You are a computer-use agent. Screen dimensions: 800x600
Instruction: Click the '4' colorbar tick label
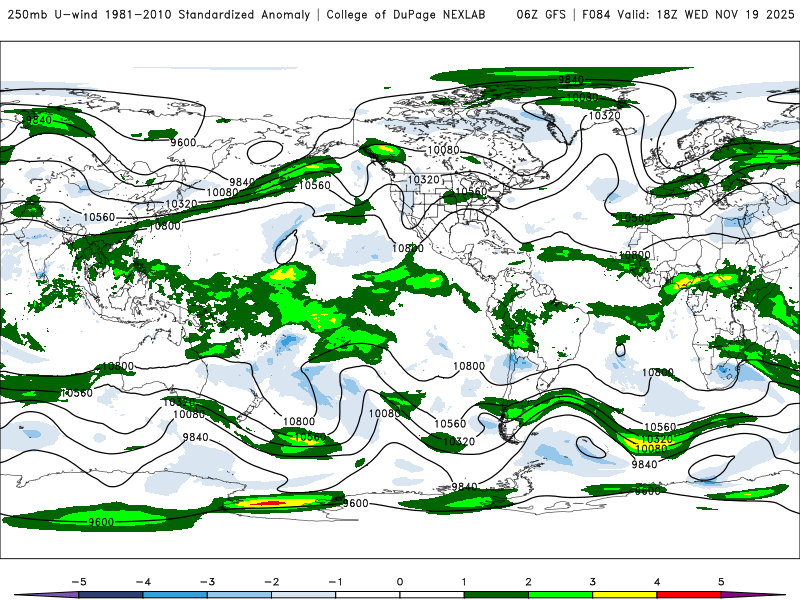657,582
